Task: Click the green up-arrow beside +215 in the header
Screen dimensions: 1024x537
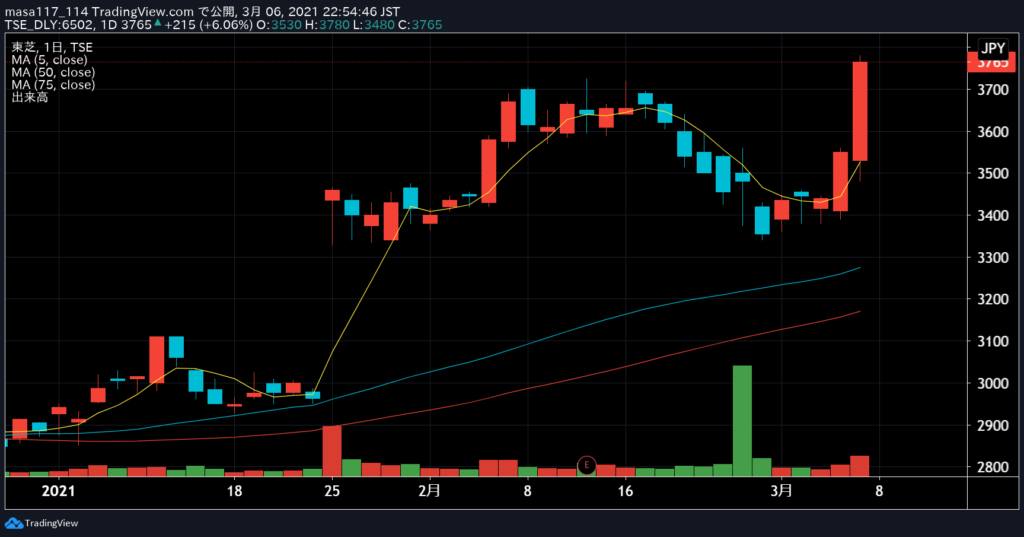Action: [157, 23]
